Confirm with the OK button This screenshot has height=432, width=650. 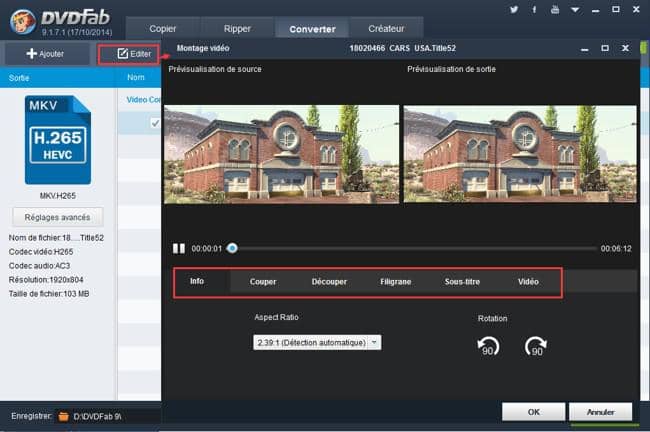click(x=534, y=412)
